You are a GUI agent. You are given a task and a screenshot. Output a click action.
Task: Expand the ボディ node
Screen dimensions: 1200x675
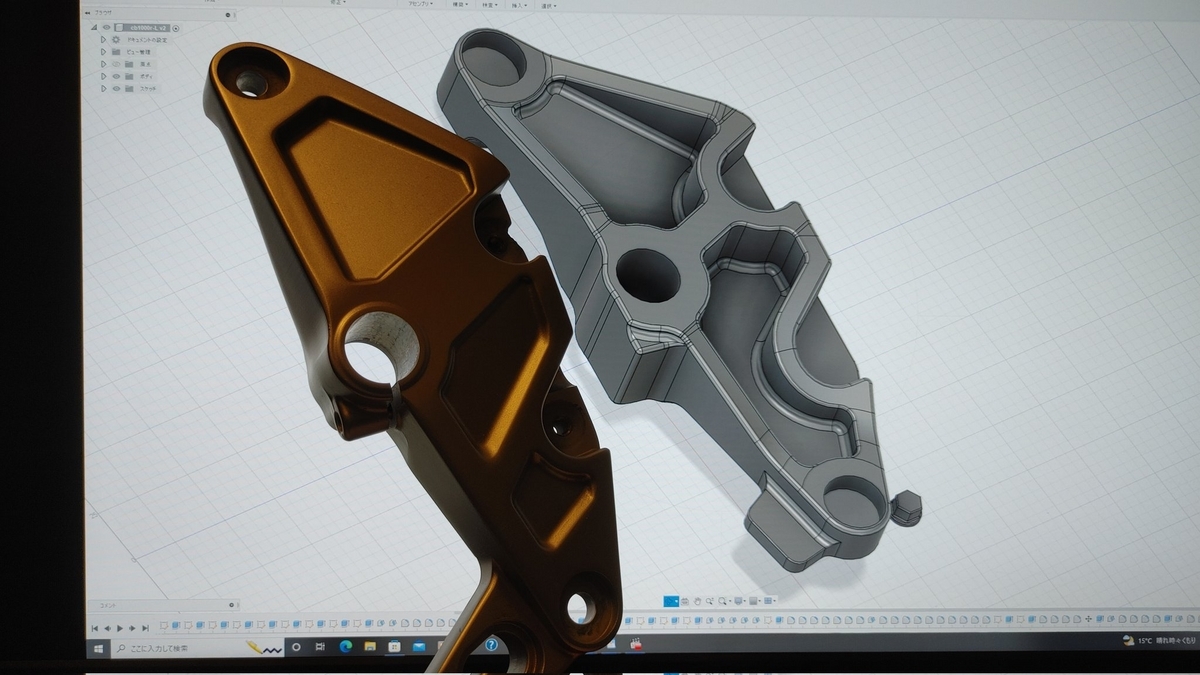click(x=103, y=76)
